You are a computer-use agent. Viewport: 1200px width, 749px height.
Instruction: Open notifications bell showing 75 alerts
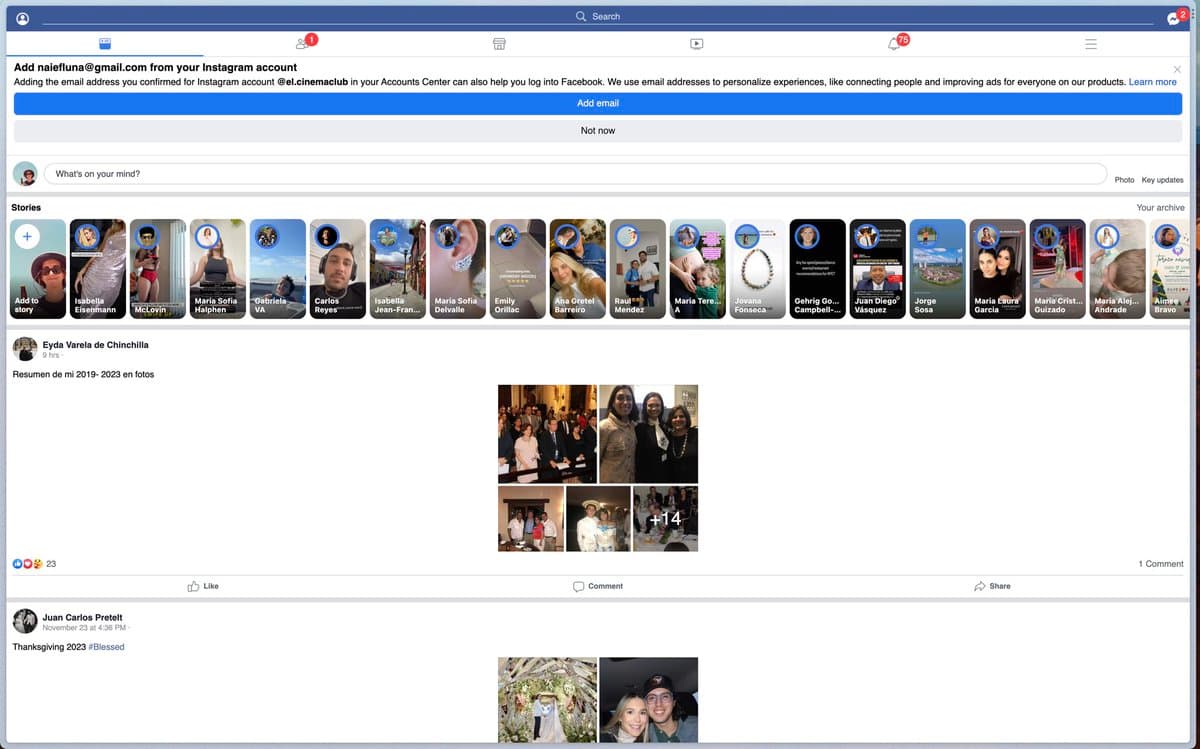(893, 44)
